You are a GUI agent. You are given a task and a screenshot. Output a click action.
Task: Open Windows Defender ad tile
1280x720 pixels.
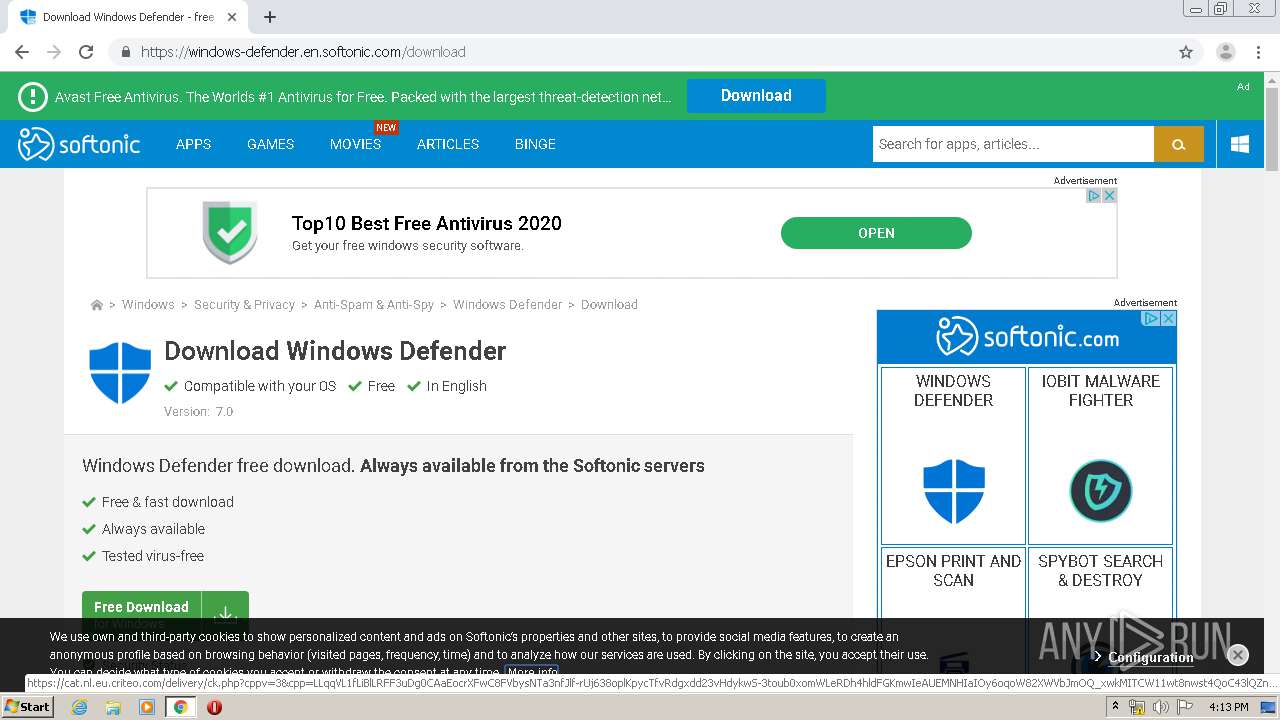[953, 455]
